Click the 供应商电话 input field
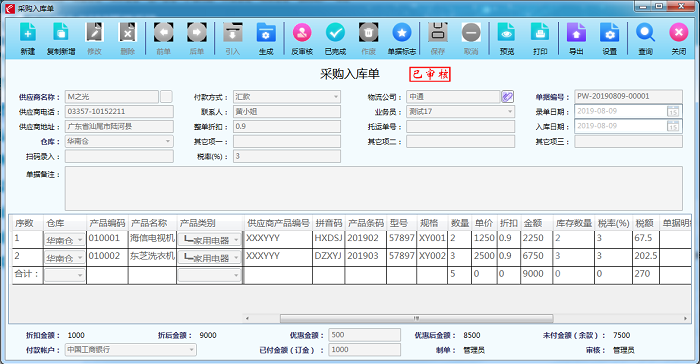The width and height of the screenshot is (700, 364). pyautogui.click(x=119, y=112)
